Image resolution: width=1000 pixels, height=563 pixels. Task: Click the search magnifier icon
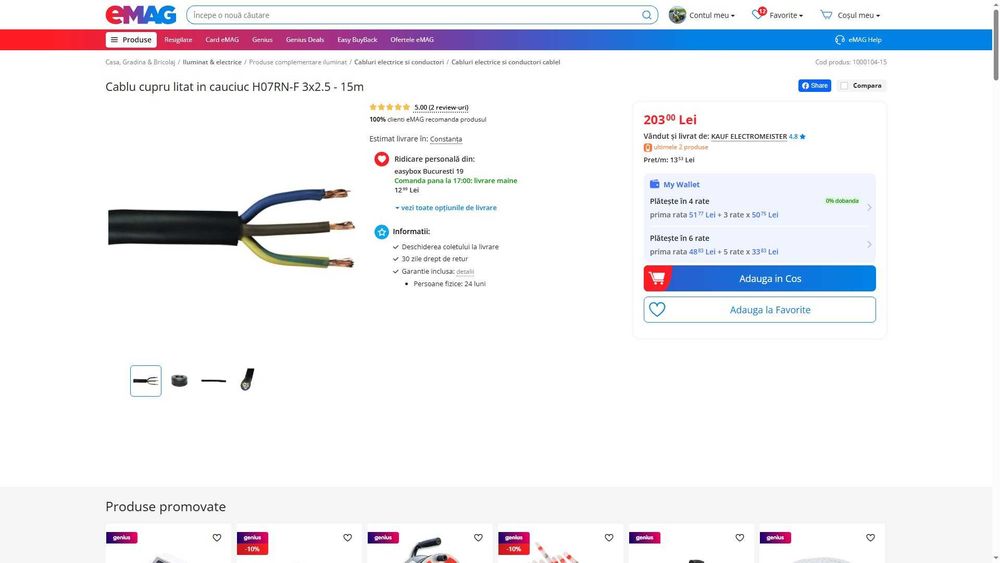point(647,15)
